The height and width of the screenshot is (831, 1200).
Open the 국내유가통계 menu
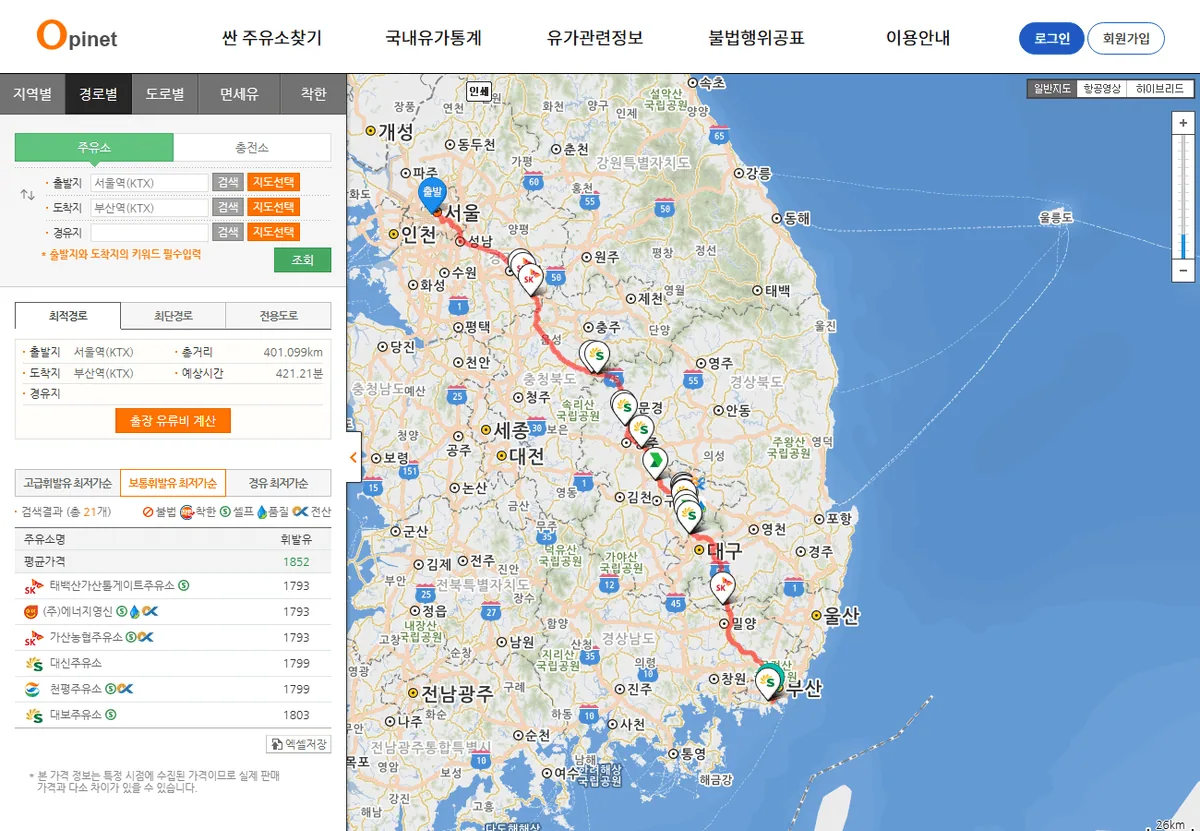coord(434,38)
